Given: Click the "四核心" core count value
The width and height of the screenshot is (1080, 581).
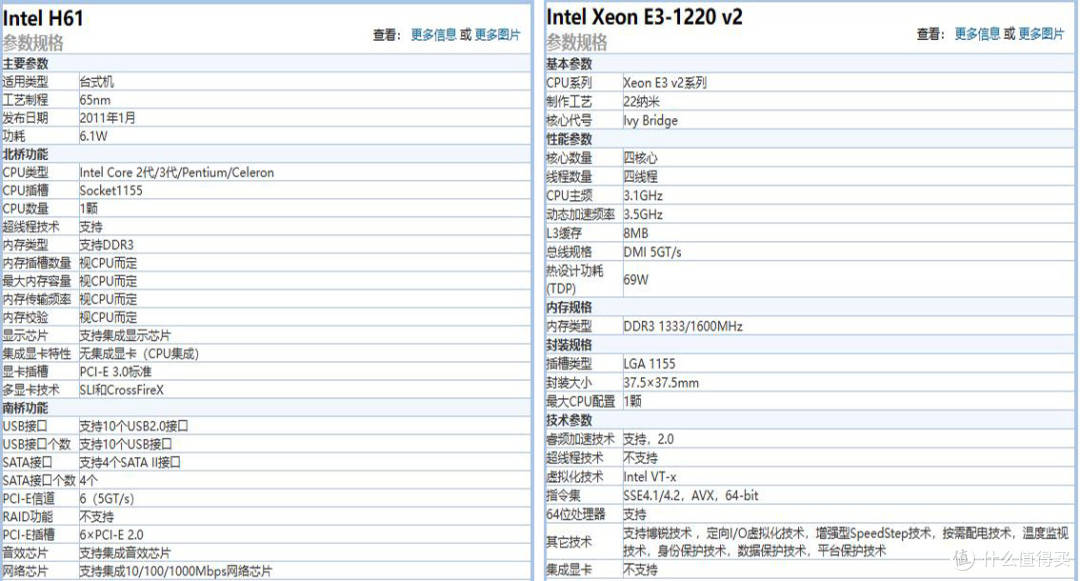Looking at the screenshot, I should [x=641, y=158].
